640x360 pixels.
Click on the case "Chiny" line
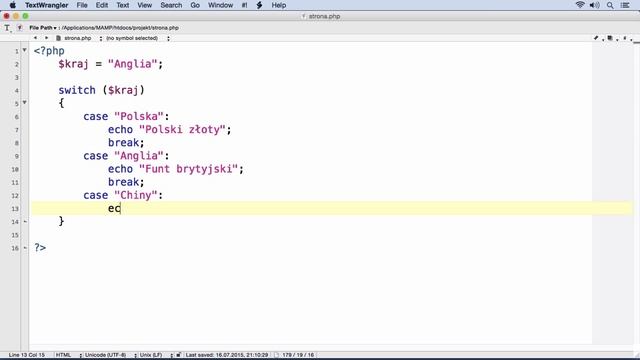(x=123, y=196)
